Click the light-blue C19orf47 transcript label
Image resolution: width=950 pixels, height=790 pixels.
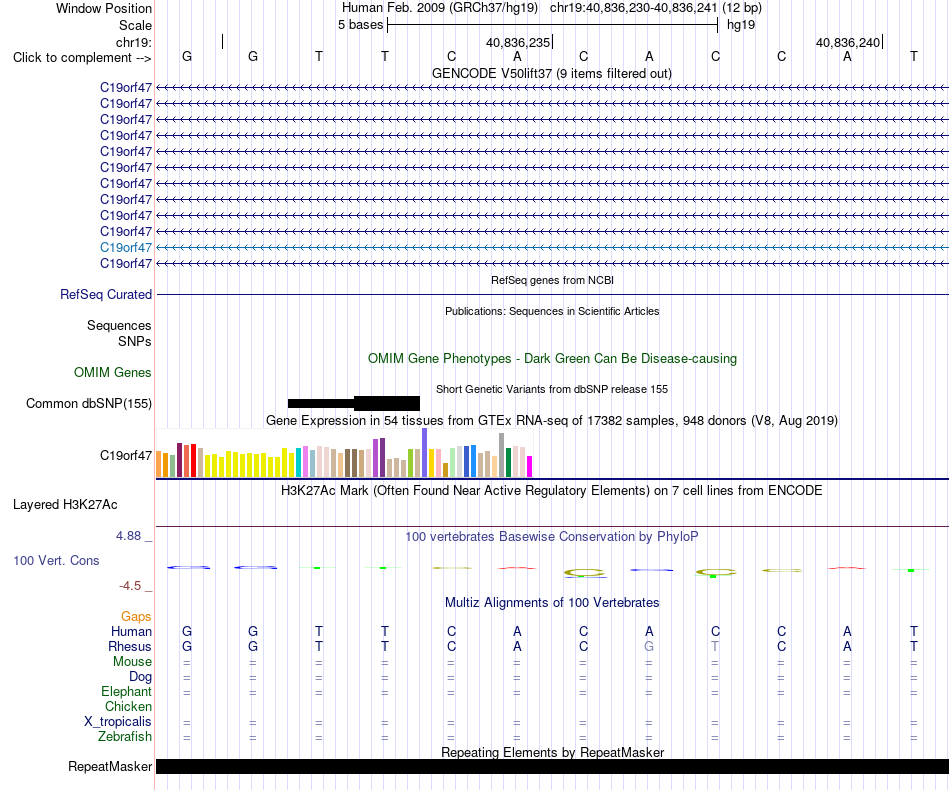coord(126,247)
